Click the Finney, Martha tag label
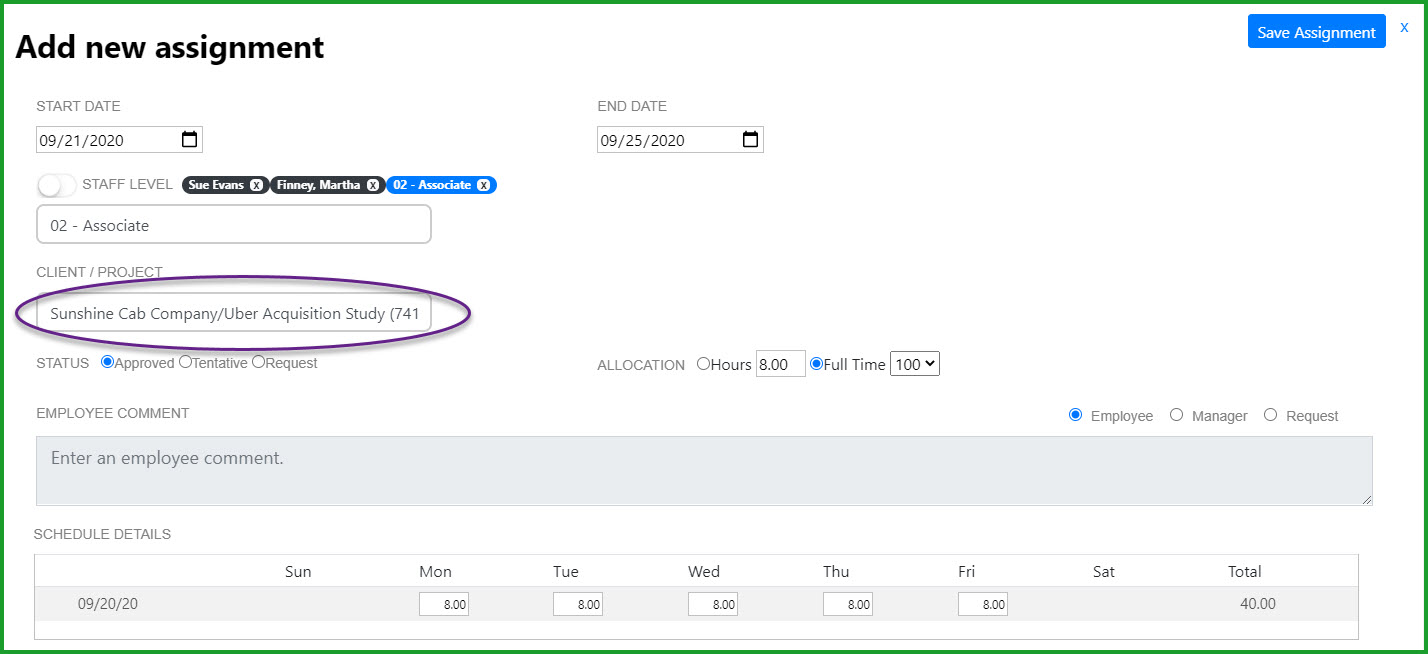The width and height of the screenshot is (1428, 654). click(x=318, y=185)
